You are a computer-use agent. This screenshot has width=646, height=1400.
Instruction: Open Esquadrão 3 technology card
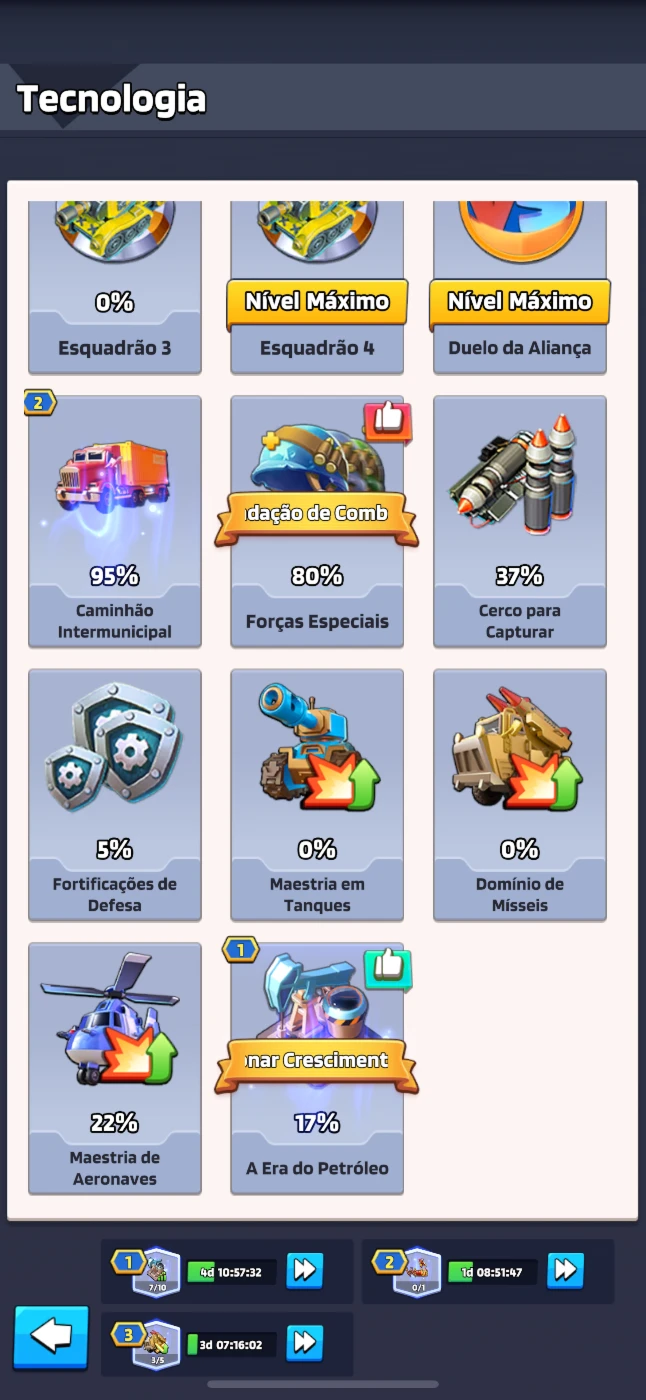[x=114, y=287]
